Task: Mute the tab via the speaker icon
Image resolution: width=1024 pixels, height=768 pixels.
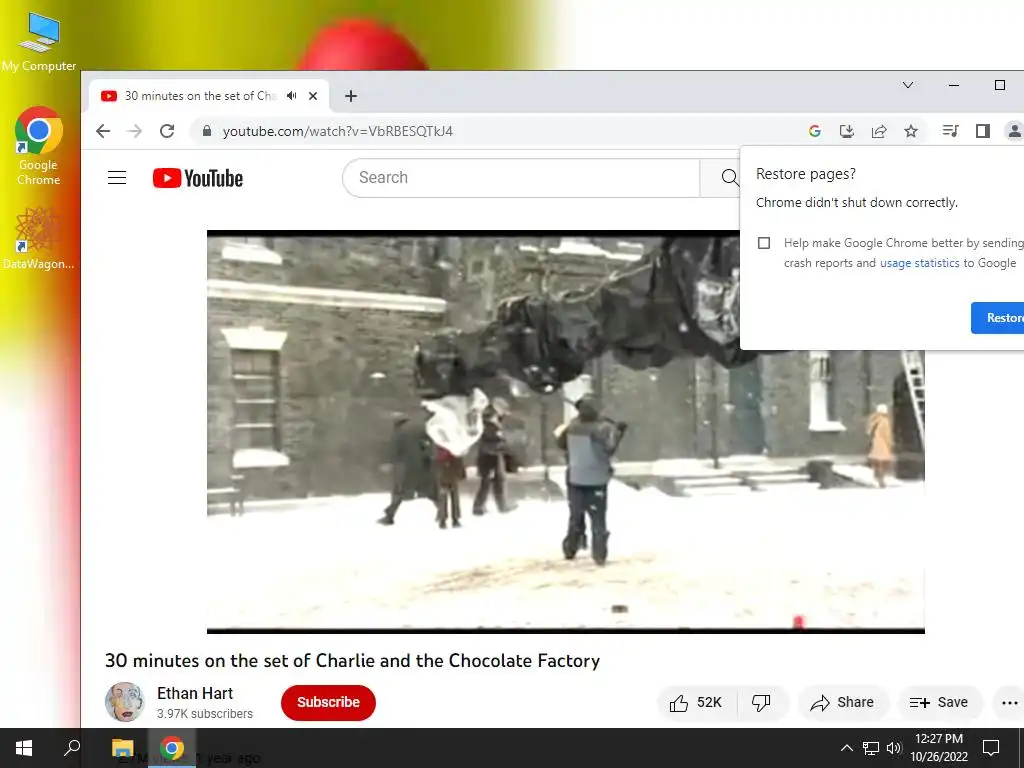Action: (292, 96)
